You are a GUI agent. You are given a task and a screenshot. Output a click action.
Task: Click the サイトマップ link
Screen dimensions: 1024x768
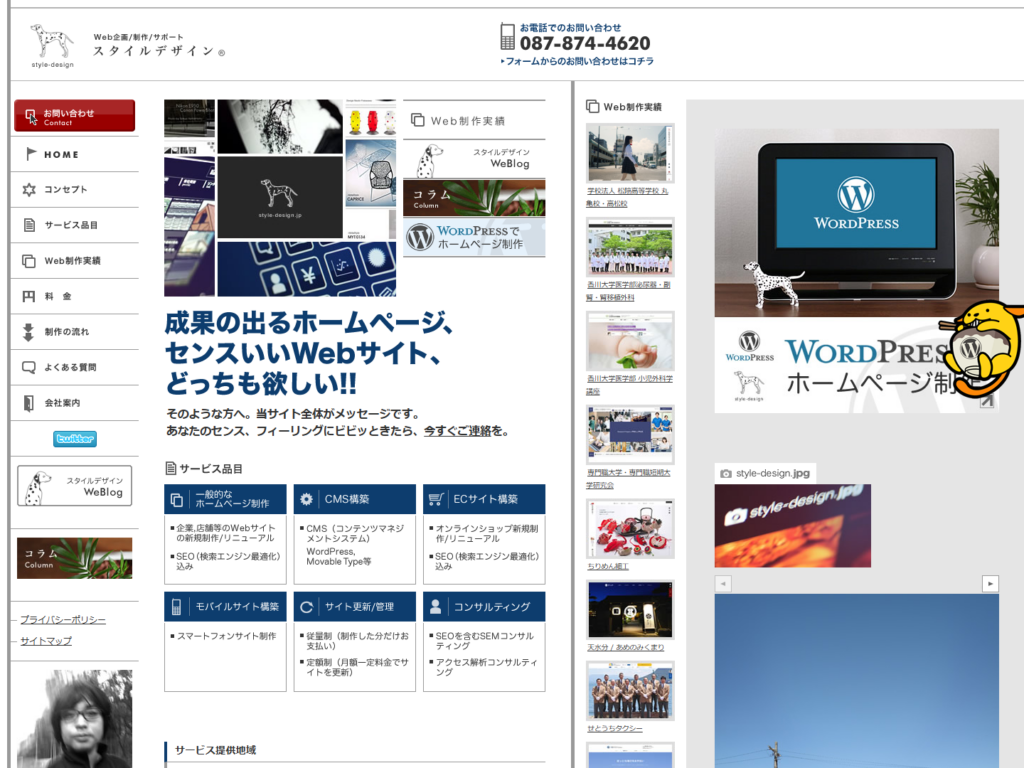click(x=46, y=641)
